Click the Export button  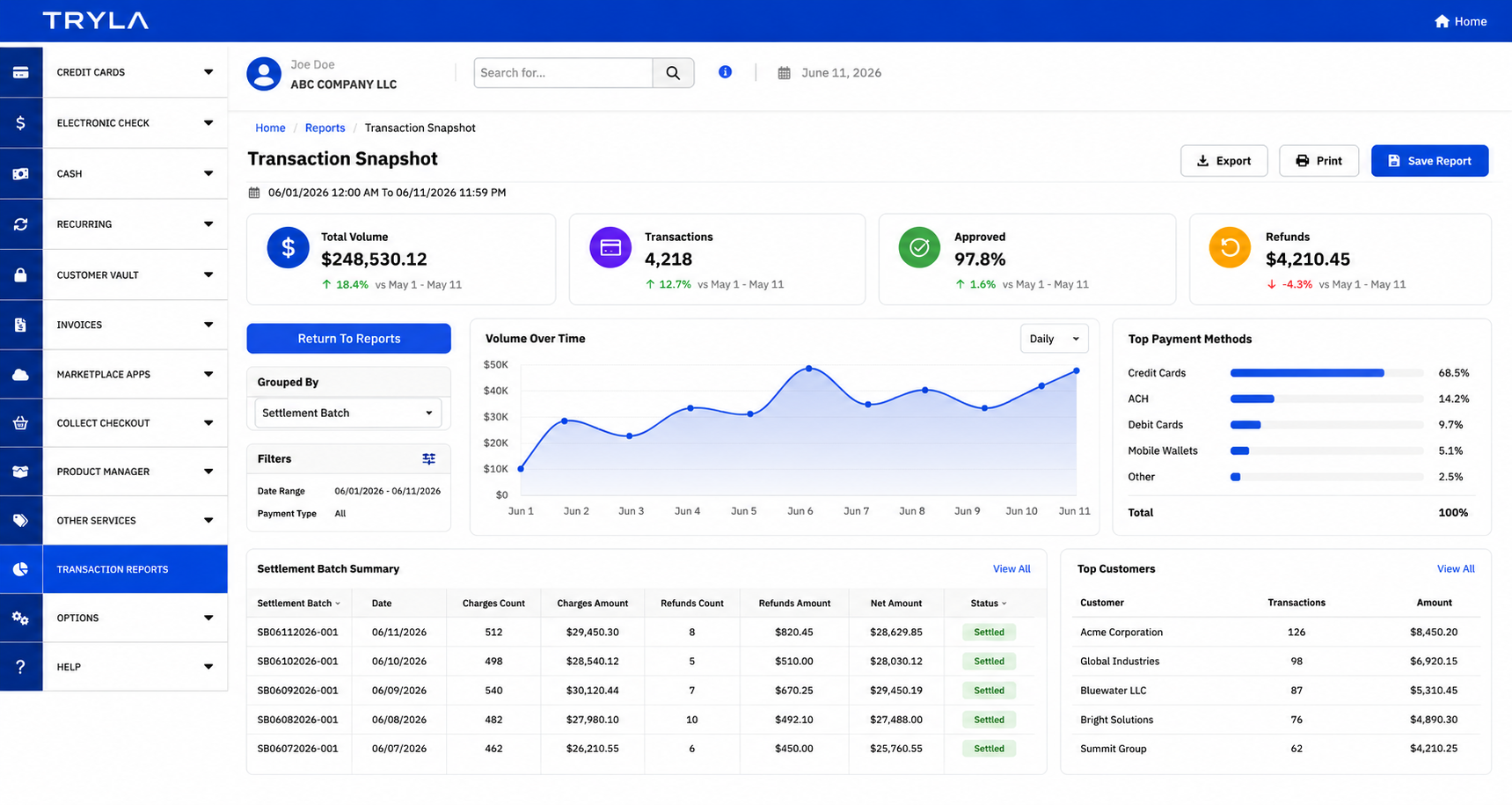coord(1223,161)
